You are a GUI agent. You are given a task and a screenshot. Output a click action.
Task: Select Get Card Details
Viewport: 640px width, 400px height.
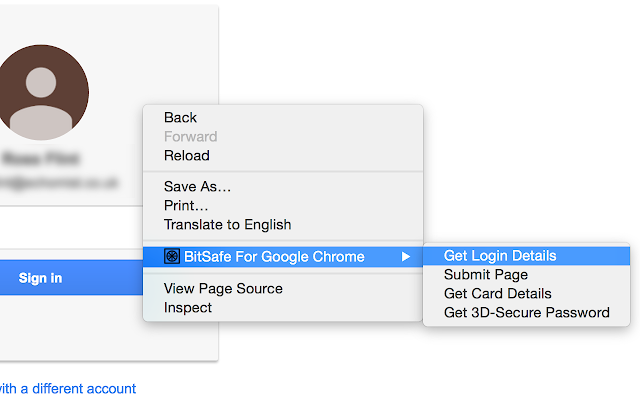click(x=498, y=294)
